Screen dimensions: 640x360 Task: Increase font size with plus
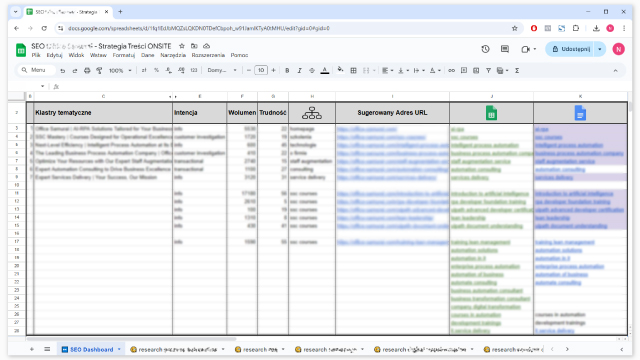click(x=273, y=70)
